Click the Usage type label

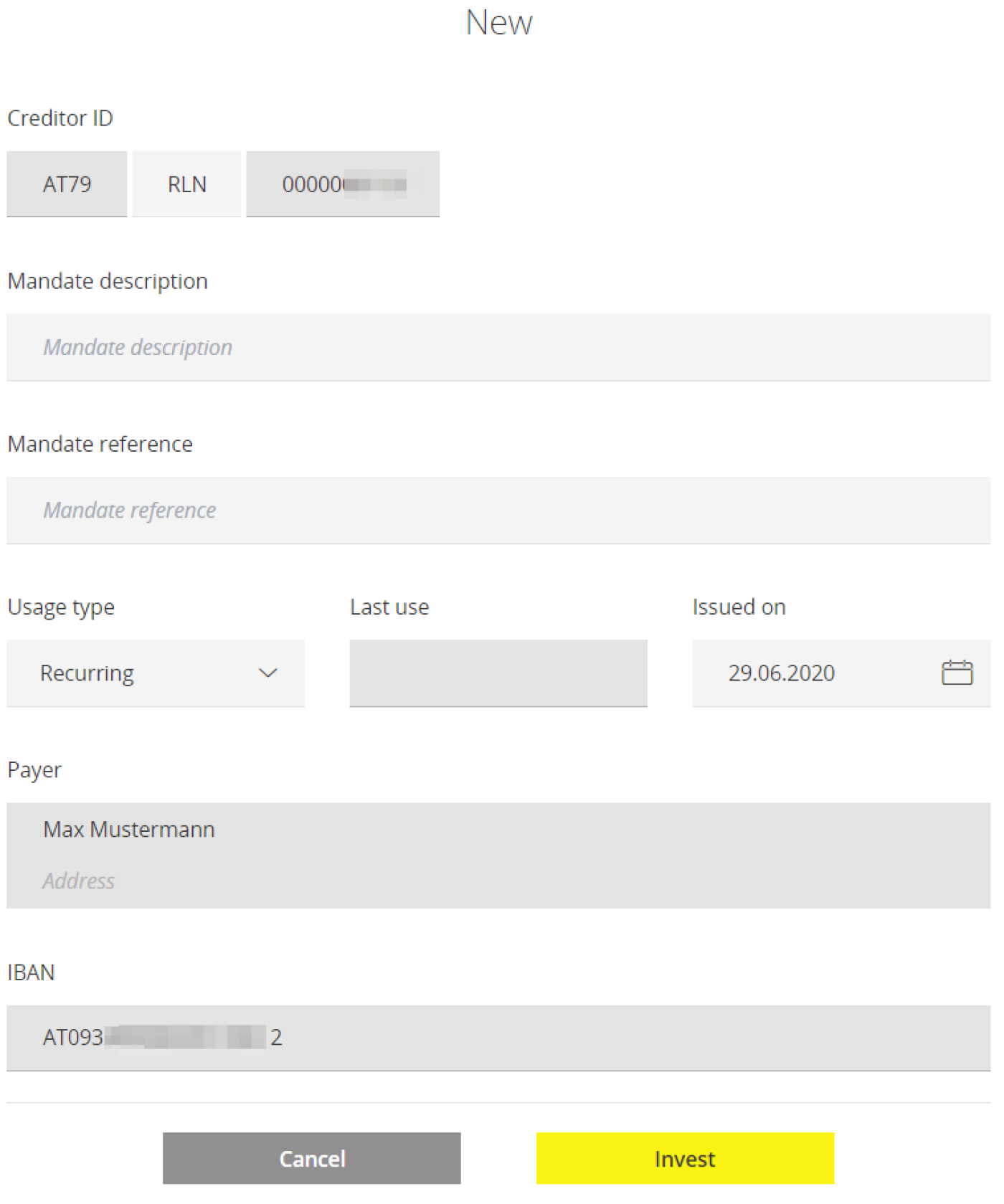click(61, 607)
